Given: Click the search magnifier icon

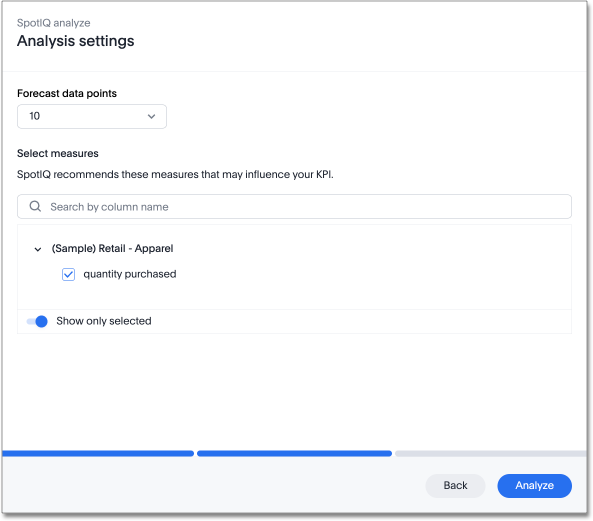Looking at the screenshot, I should point(35,206).
